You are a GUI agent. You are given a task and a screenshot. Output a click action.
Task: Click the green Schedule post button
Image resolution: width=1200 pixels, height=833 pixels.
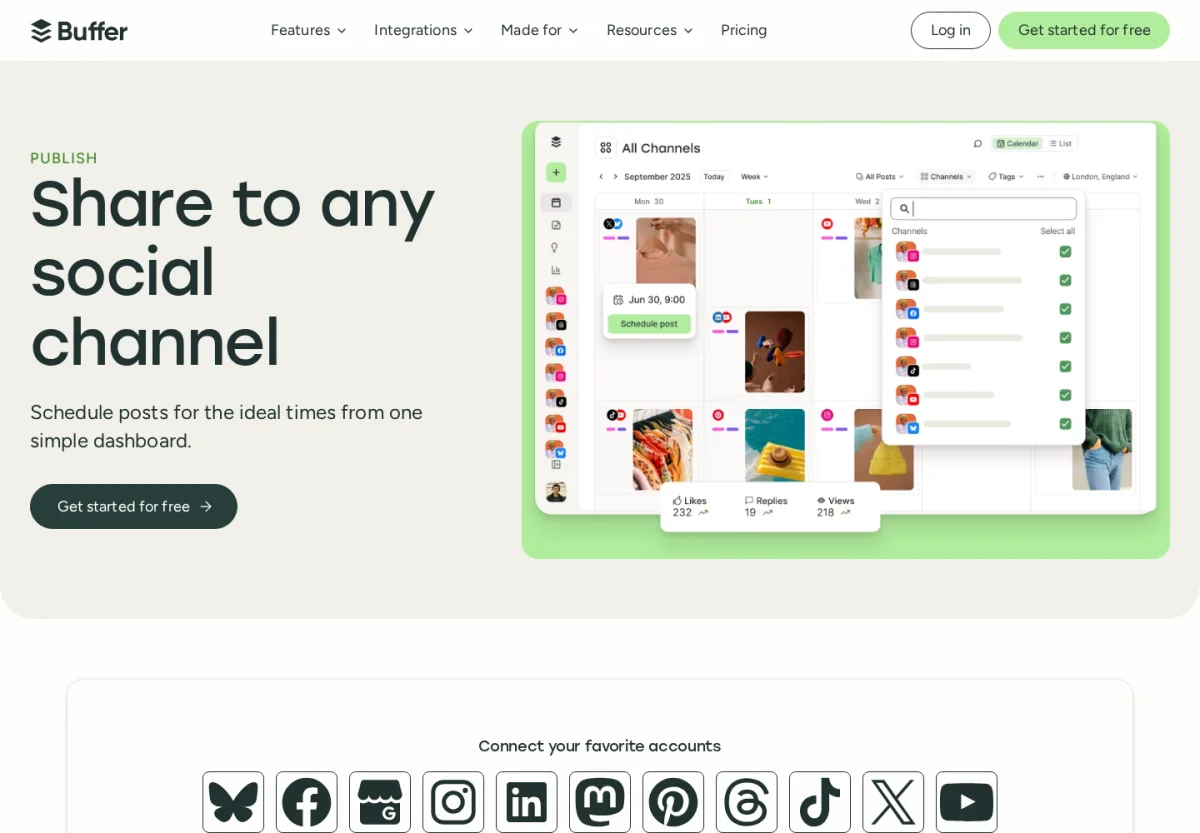point(649,324)
